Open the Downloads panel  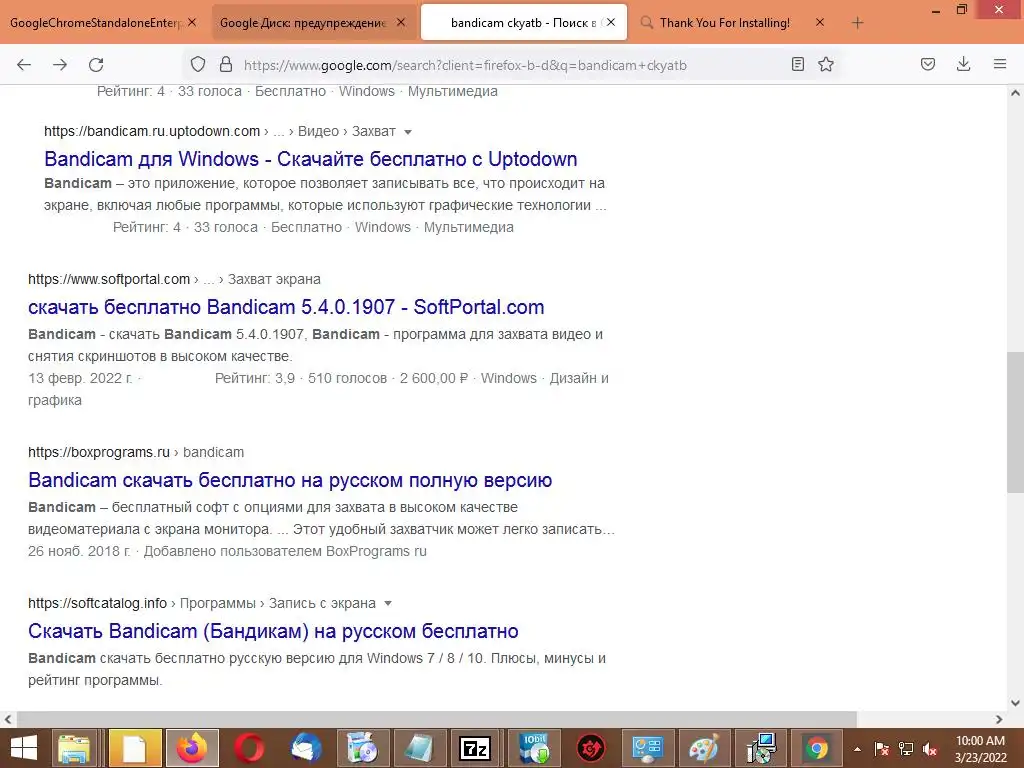[x=963, y=64]
